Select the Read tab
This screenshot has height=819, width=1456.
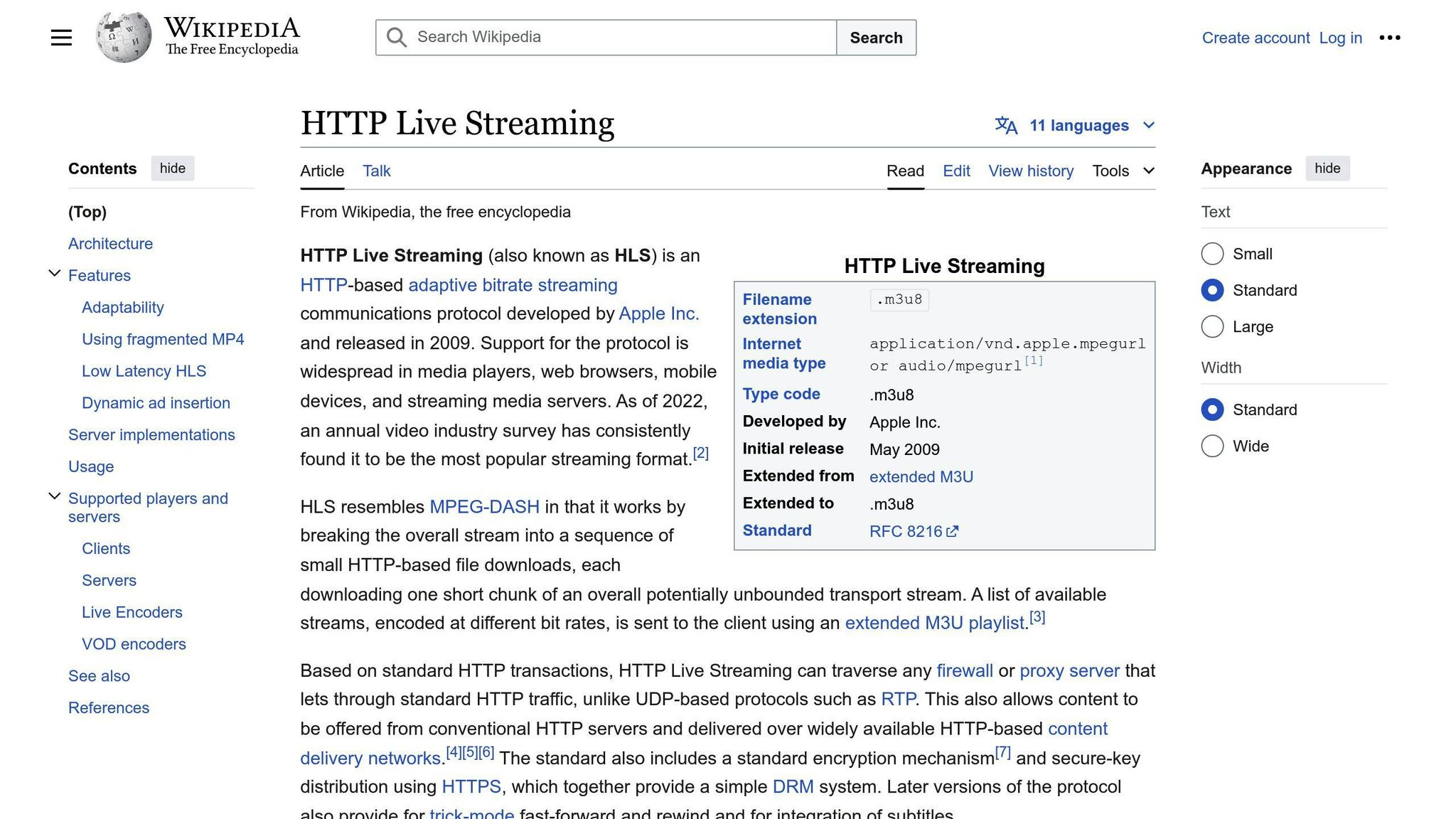905,171
